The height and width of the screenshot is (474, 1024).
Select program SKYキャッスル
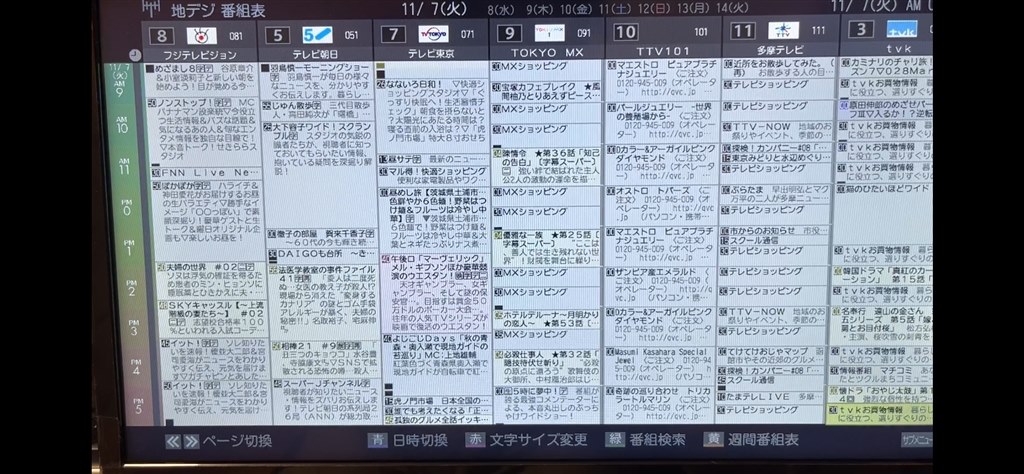(x=214, y=319)
